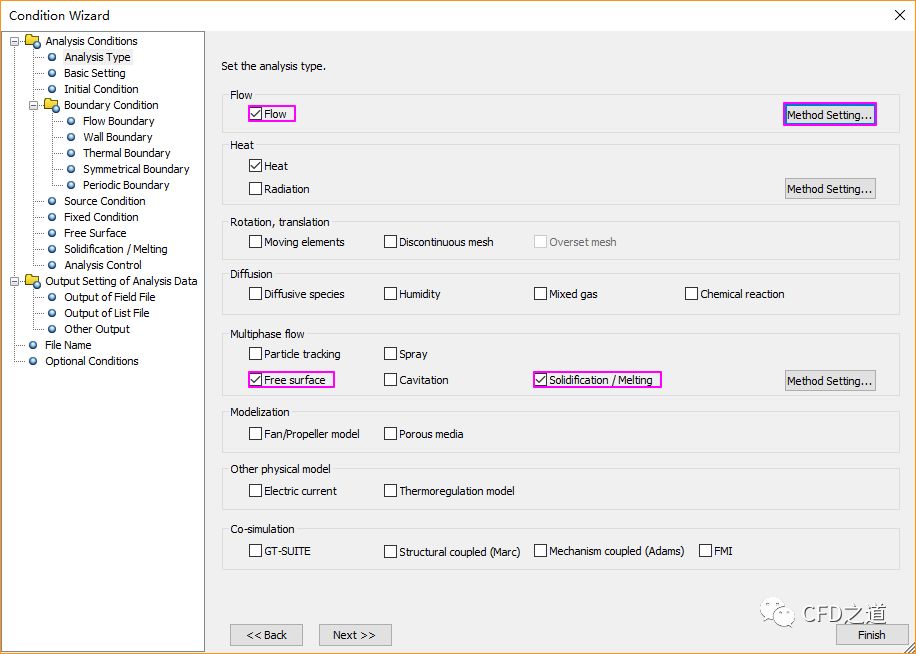916x654 pixels.
Task: Enable the Radiation checkbox
Action: point(256,189)
